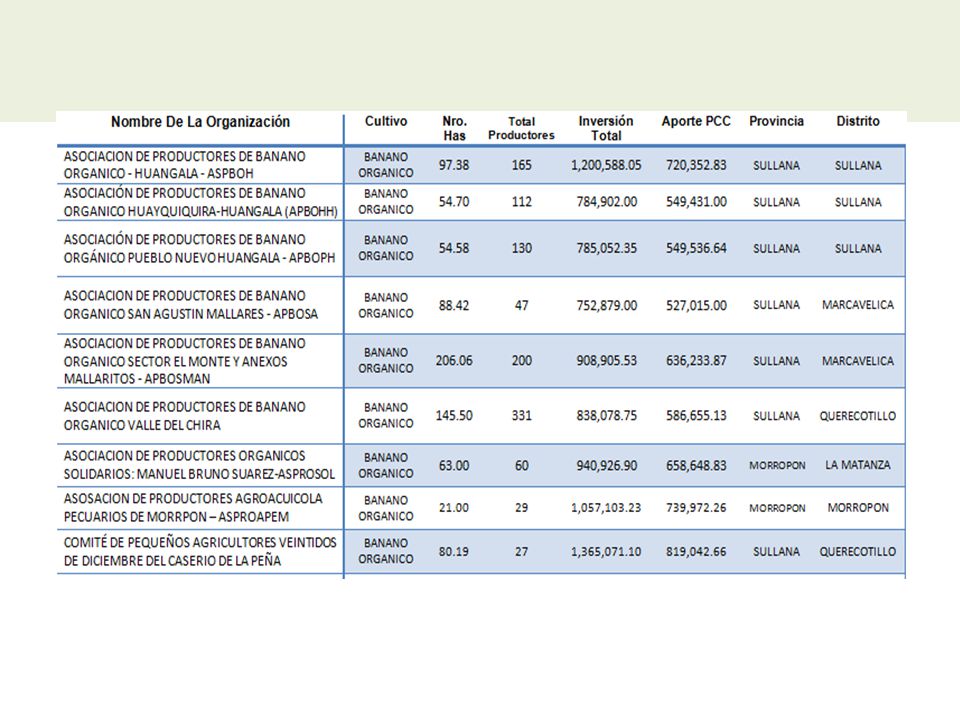
Task: Click investment total 1,365,071.10
Action: (x=606, y=552)
